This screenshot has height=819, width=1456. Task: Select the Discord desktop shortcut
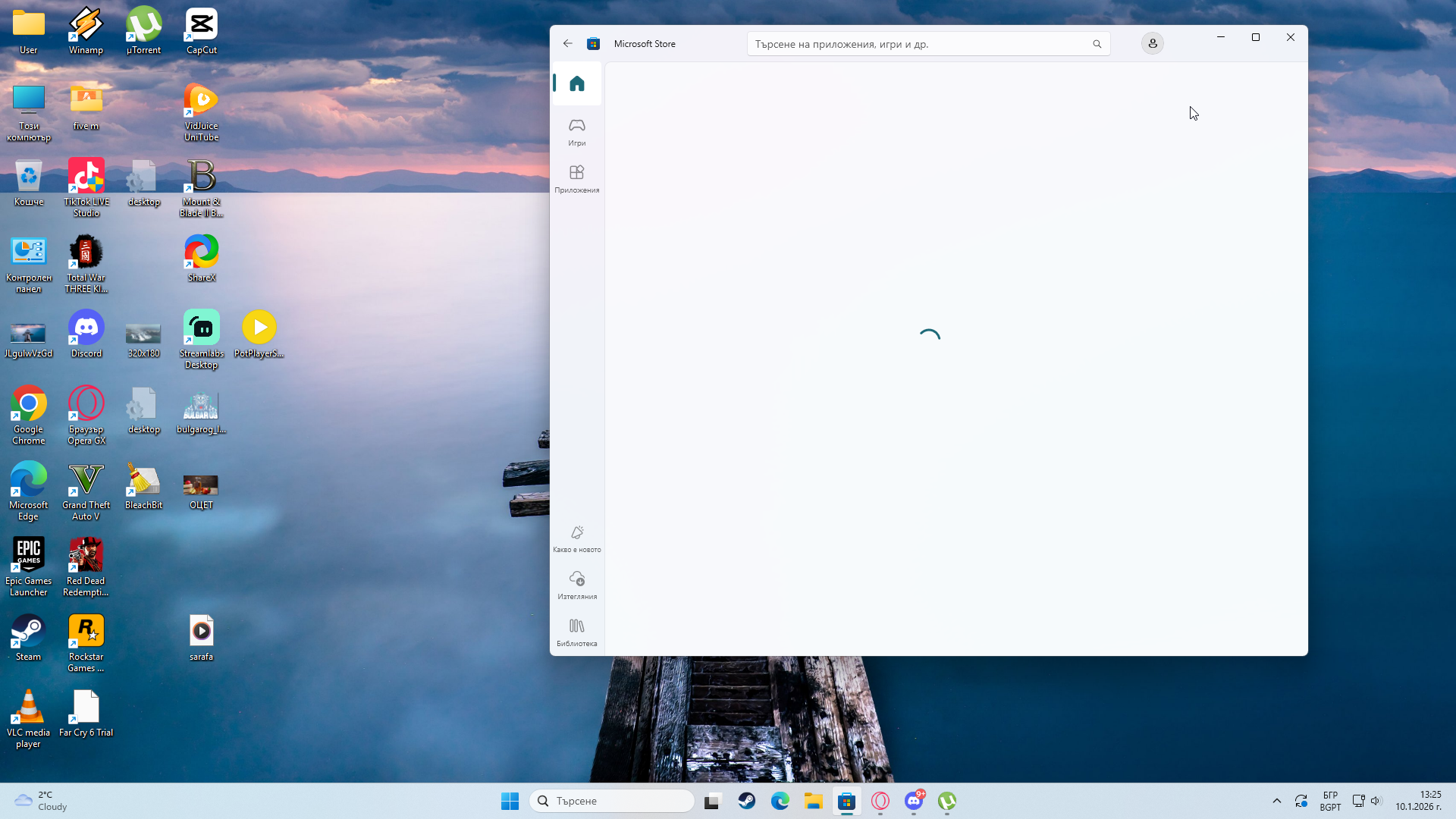86,334
